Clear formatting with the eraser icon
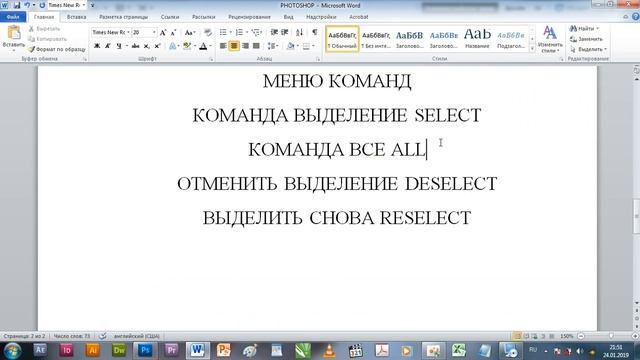This screenshot has height=360, width=640. pos(208,32)
